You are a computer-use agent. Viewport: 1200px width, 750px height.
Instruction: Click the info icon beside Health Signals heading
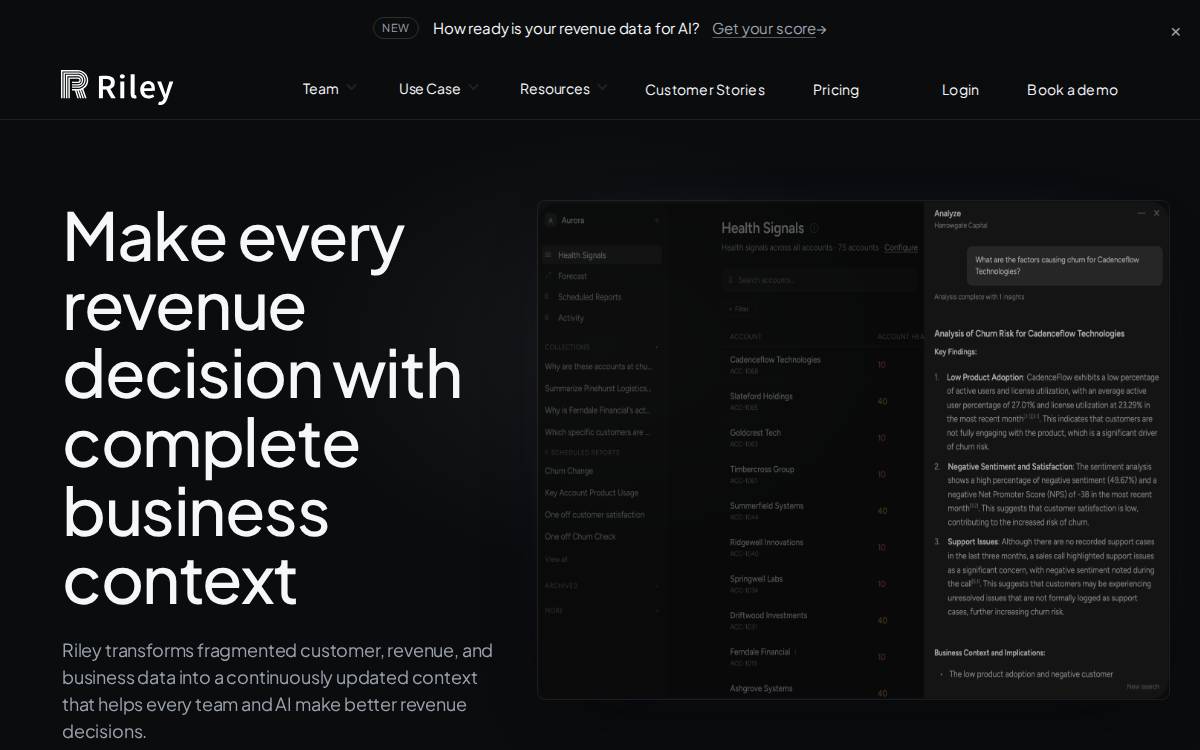click(814, 229)
